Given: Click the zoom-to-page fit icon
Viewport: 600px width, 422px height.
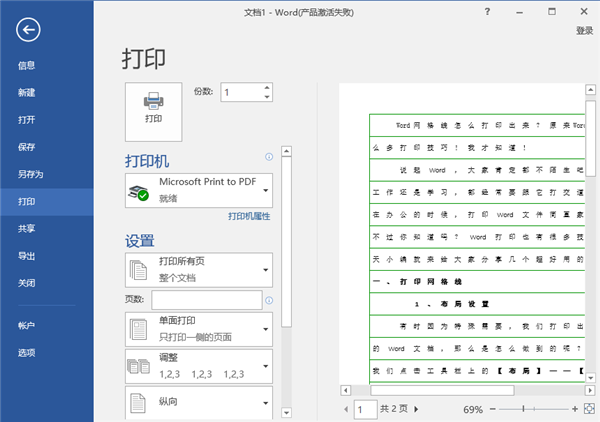Looking at the screenshot, I should tap(589, 409).
